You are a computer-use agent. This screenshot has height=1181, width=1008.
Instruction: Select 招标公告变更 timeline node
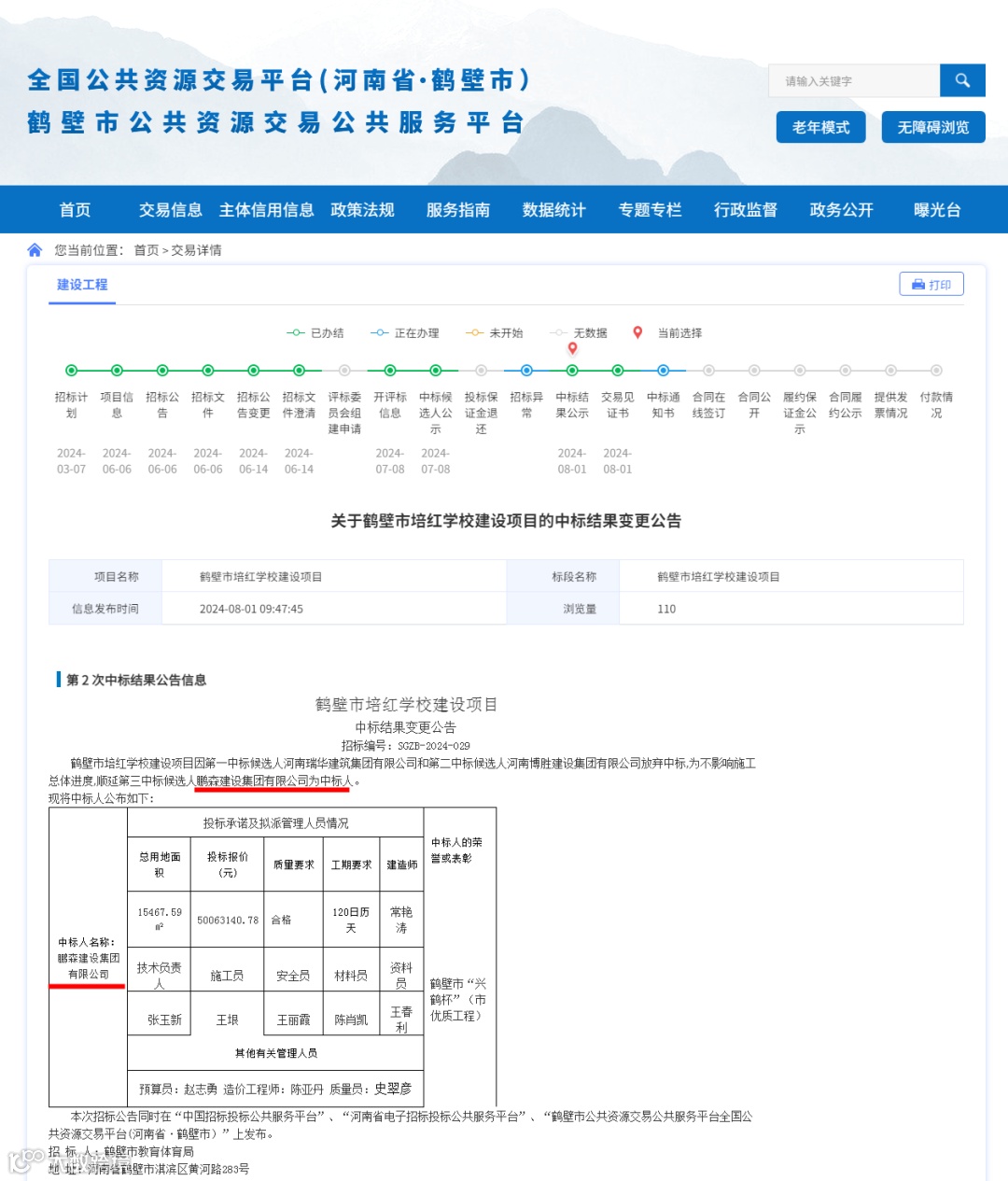[x=253, y=371]
